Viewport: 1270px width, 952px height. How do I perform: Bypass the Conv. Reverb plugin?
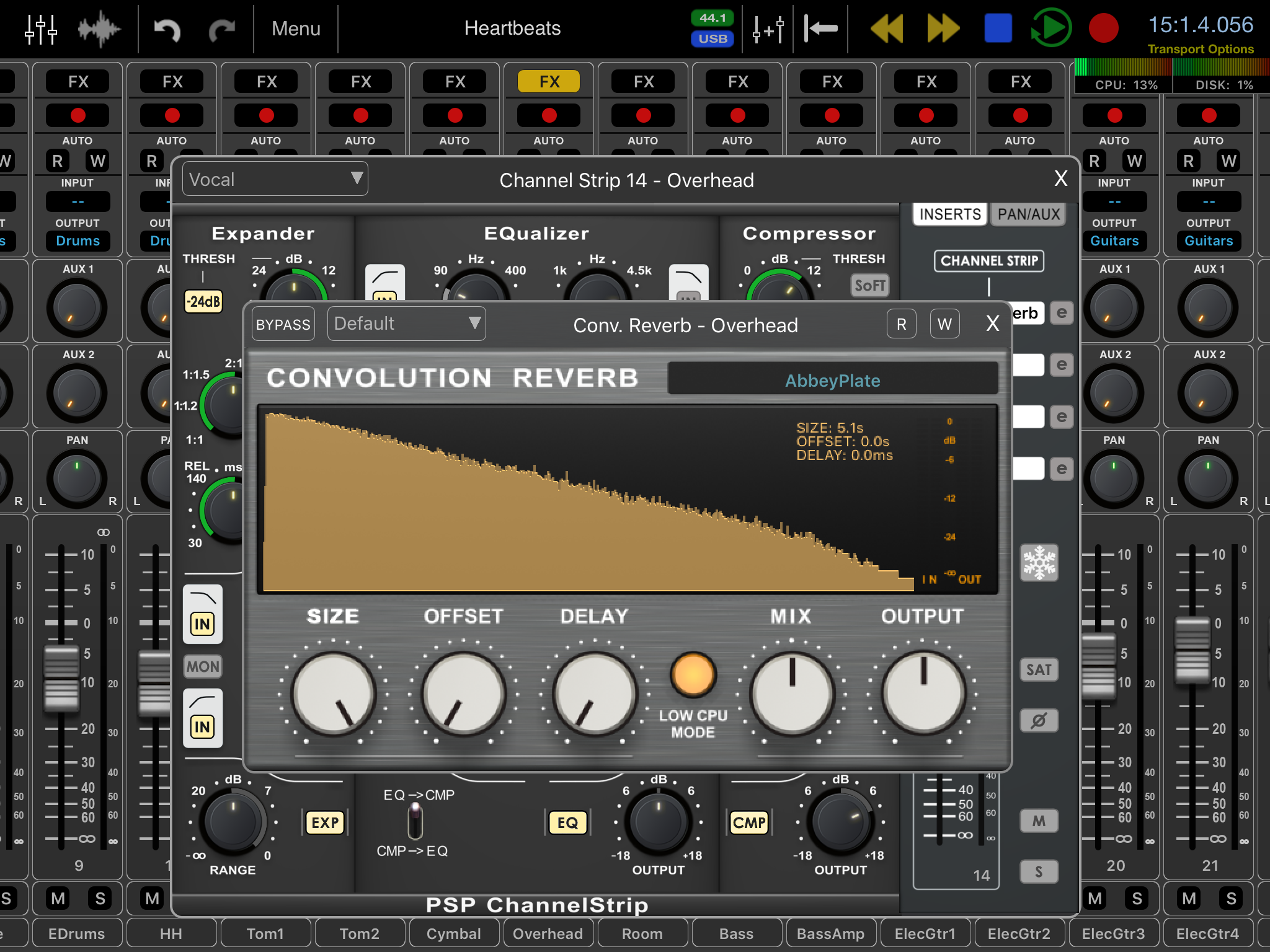[283, 324]
